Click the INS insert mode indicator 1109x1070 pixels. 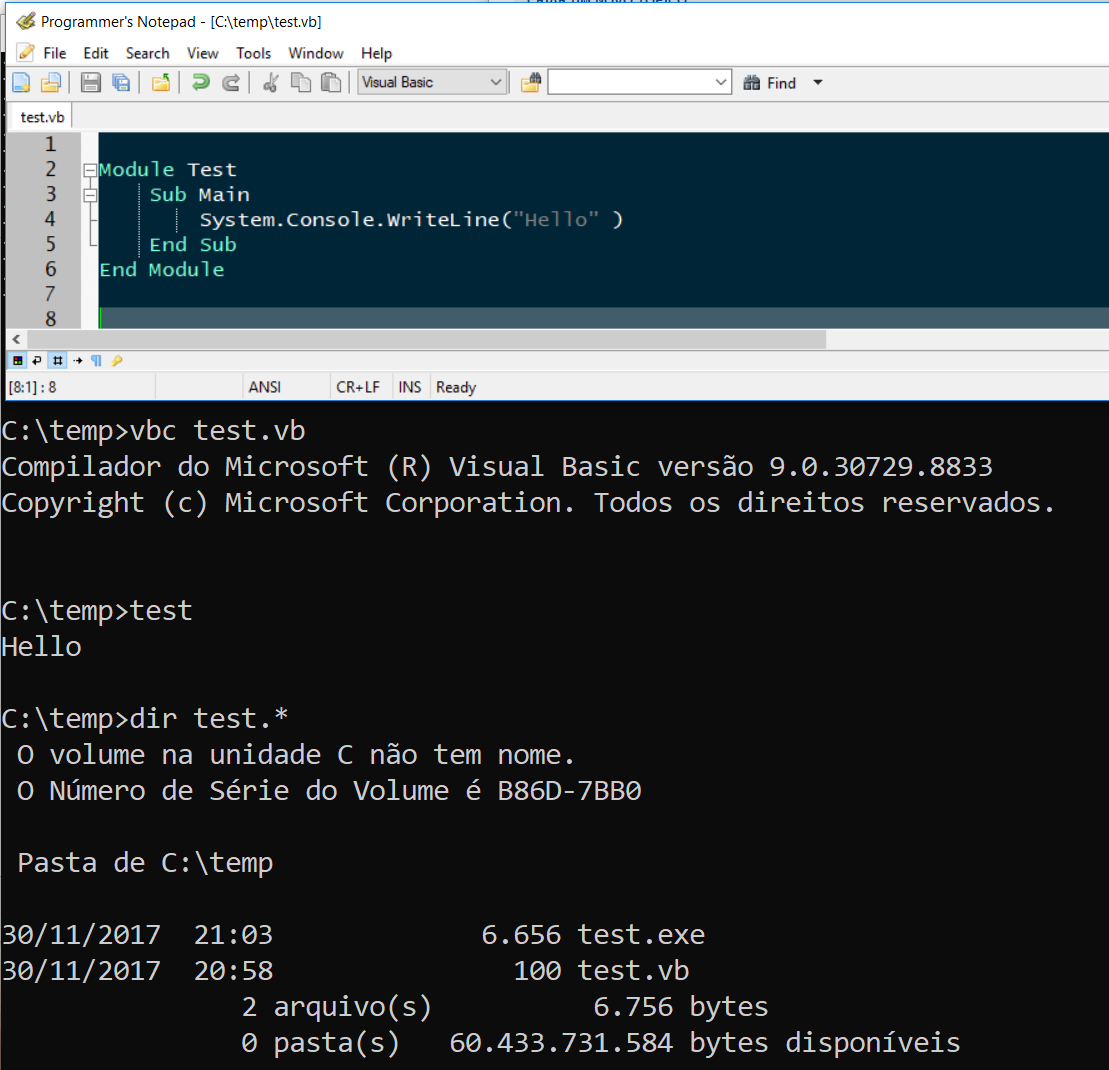point(410,388)
